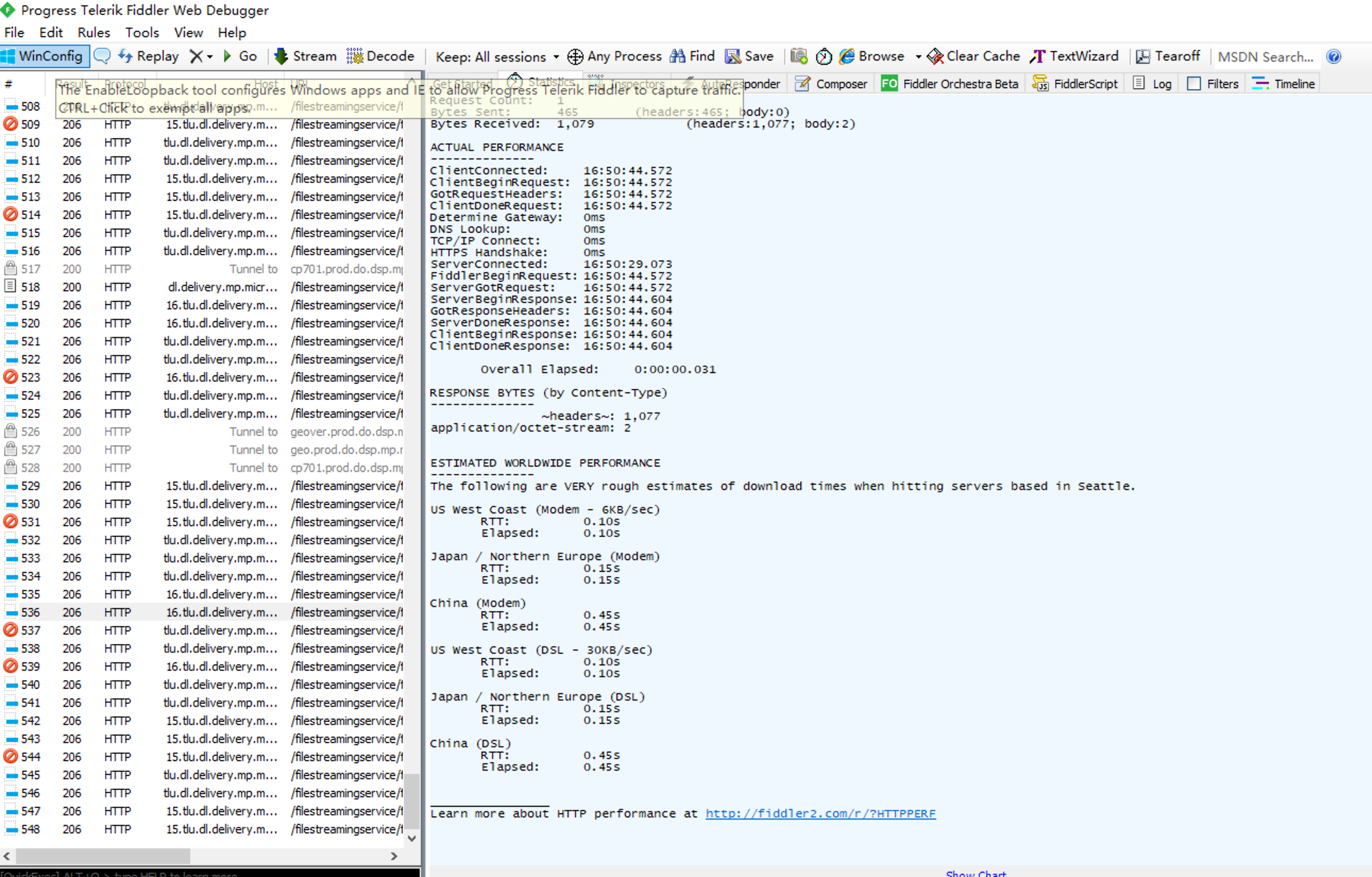
Task: Select session 509 blocked icon
Action: click(x=10, y=124)
